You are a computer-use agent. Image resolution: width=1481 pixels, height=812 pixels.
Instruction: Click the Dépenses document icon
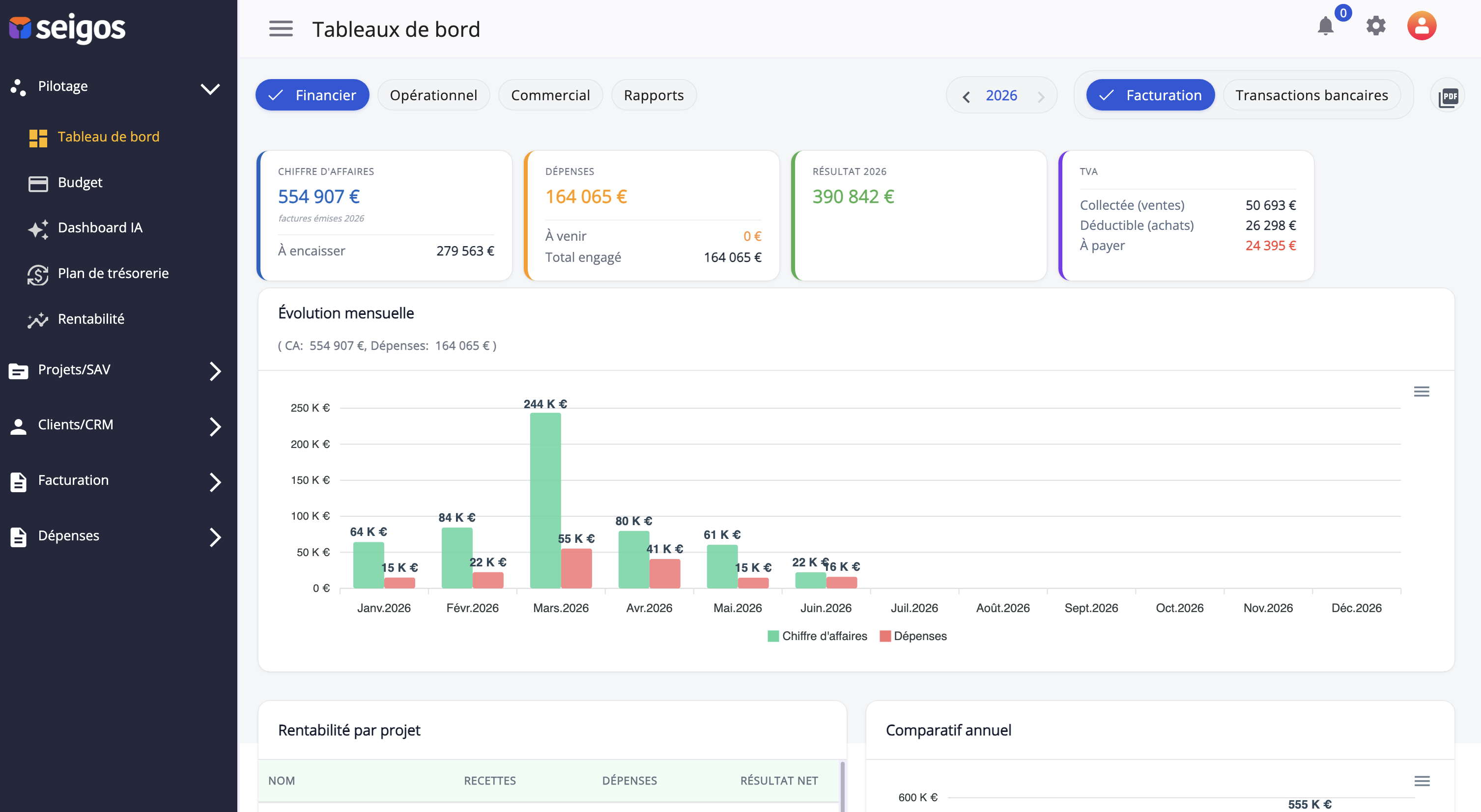click(18, 537)
